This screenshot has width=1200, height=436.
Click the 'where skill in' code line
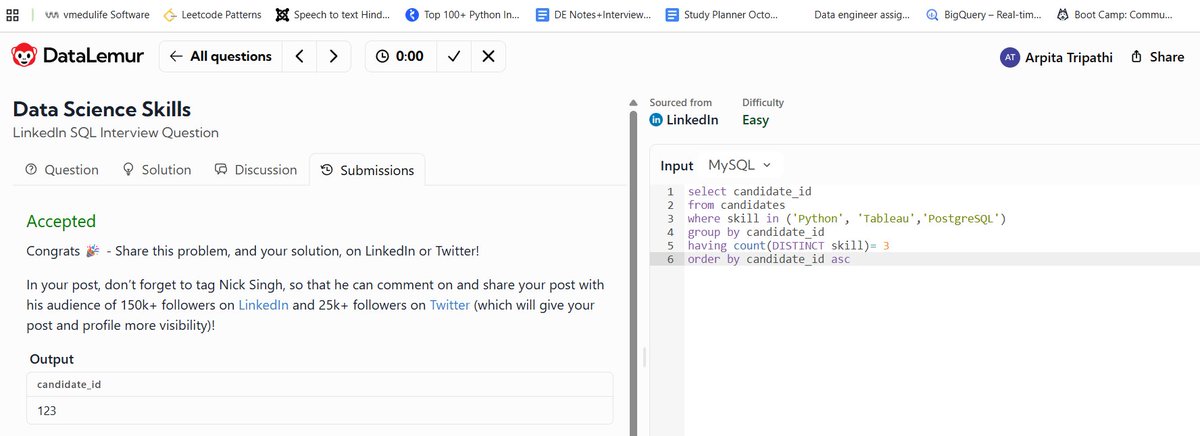tap(847, 218)
